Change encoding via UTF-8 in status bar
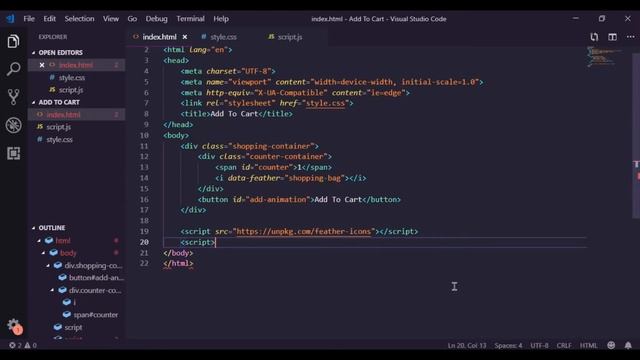Image resolution: width=640 pixels, height=360 pixels. coord(539,345)
